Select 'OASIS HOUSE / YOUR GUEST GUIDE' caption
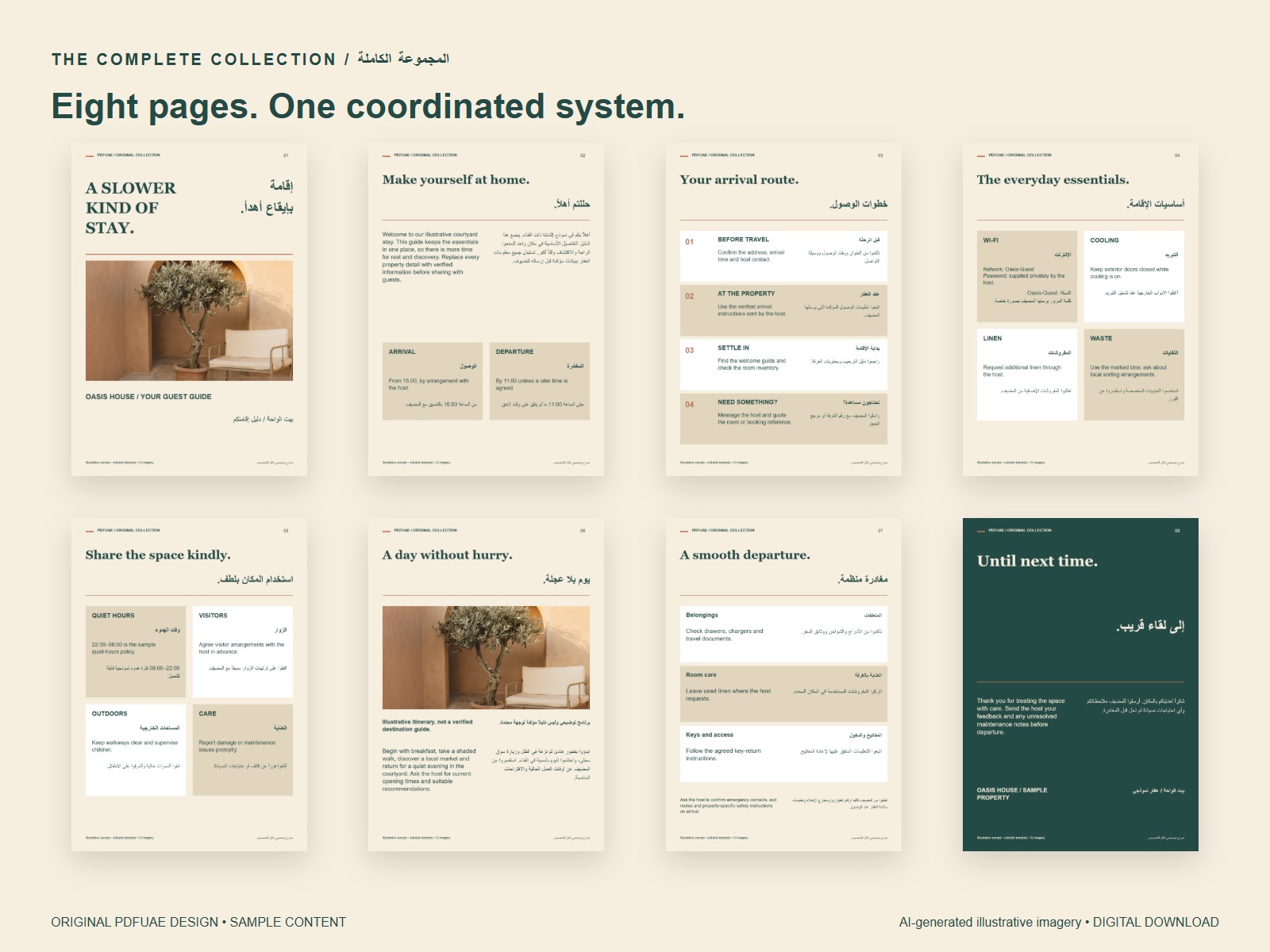The width and height of the screenshot is (1270, 952). [148, 397]
